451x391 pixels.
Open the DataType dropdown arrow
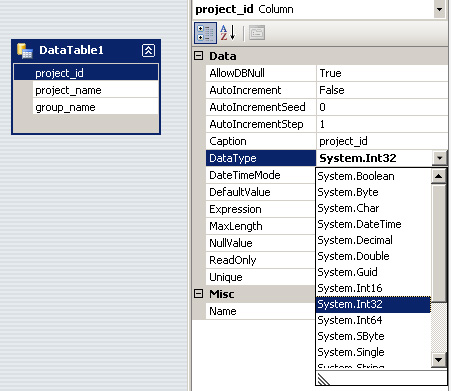[x=440, y=158]
